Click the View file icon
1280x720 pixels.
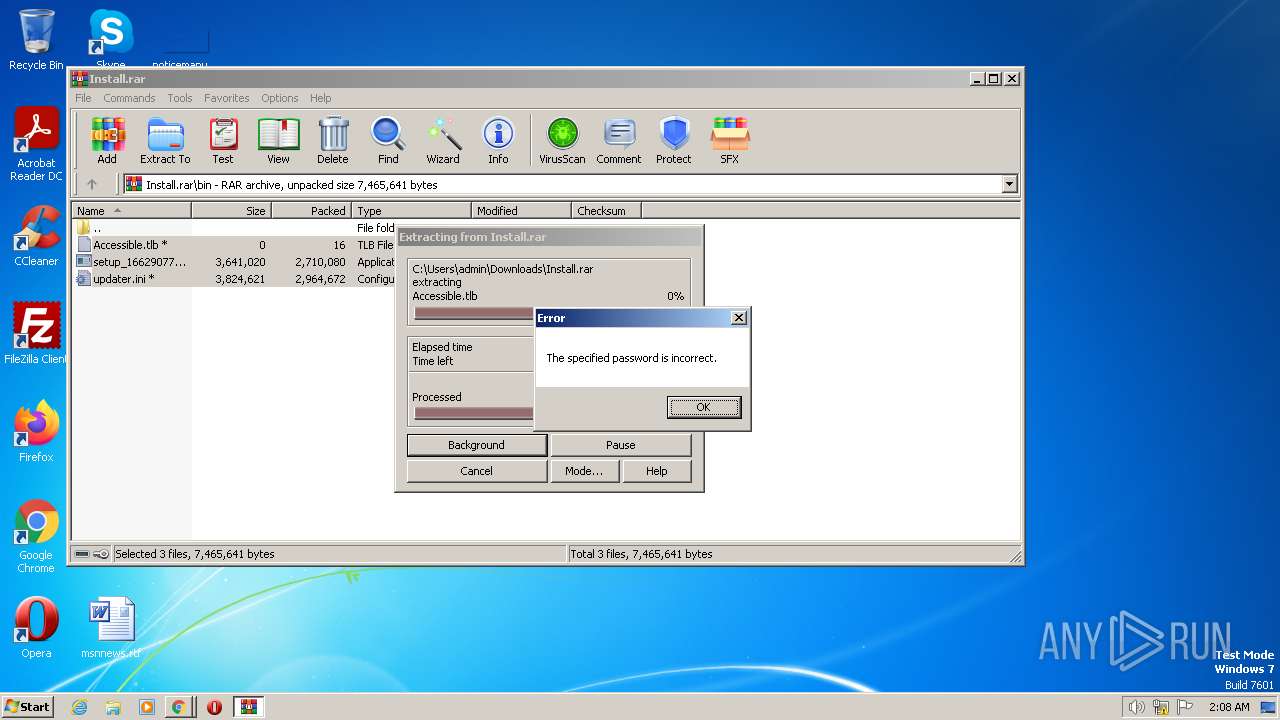pyautogui.click(x=278, y=140)
